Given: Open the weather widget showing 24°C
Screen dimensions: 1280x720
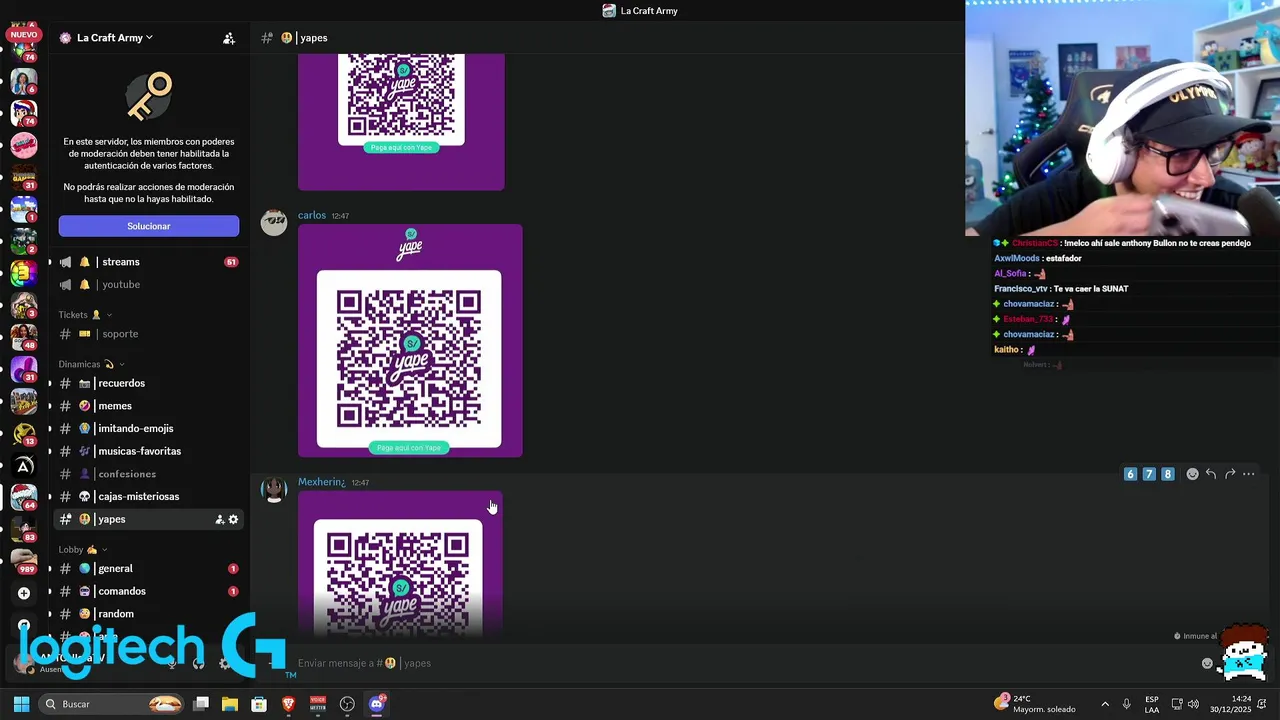Looking at the screenshot, I should pos(1035,704).
